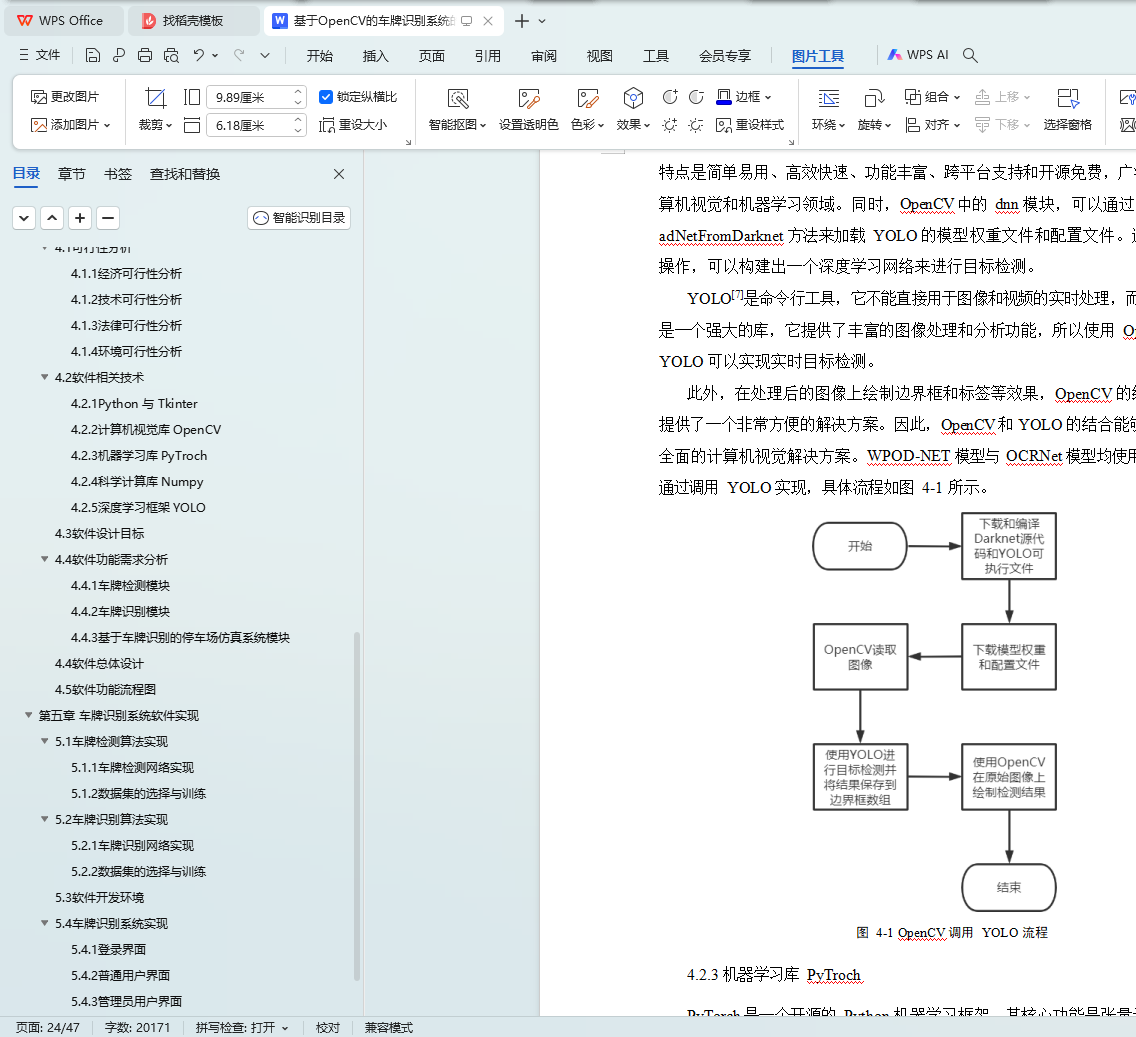Click the outline promote plus button

80,217
